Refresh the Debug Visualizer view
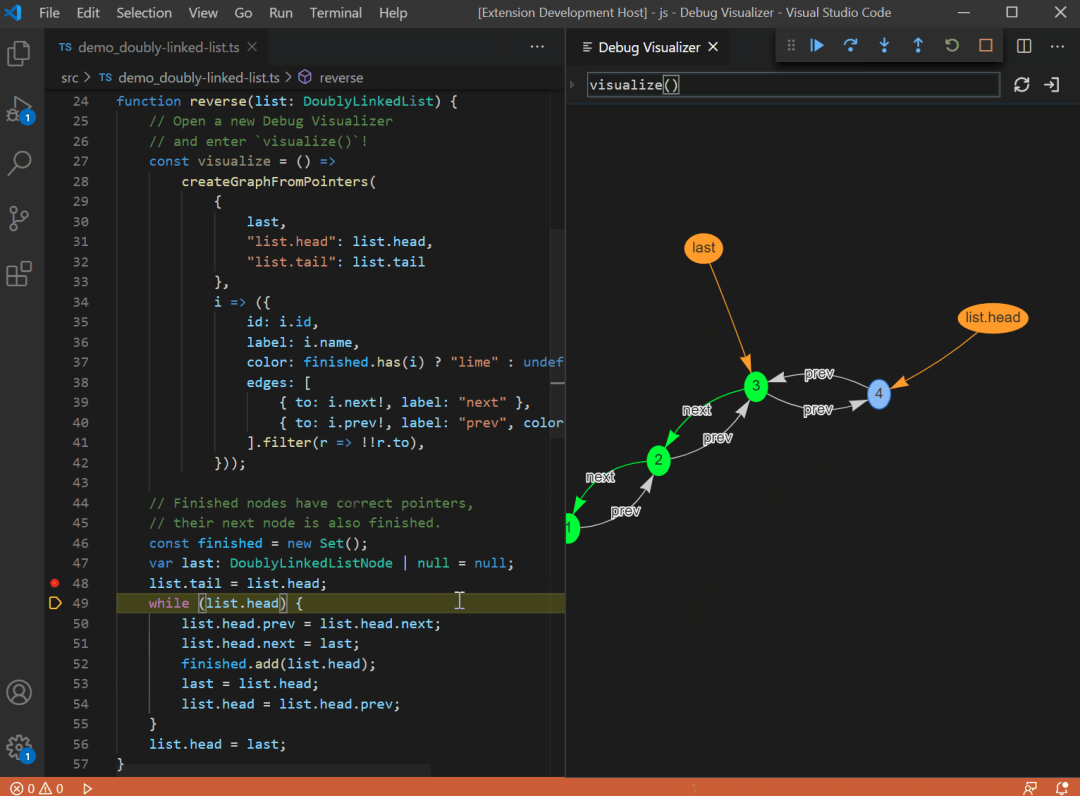The height and width of the screenshot is (796, 1080). click(1021, 85)
